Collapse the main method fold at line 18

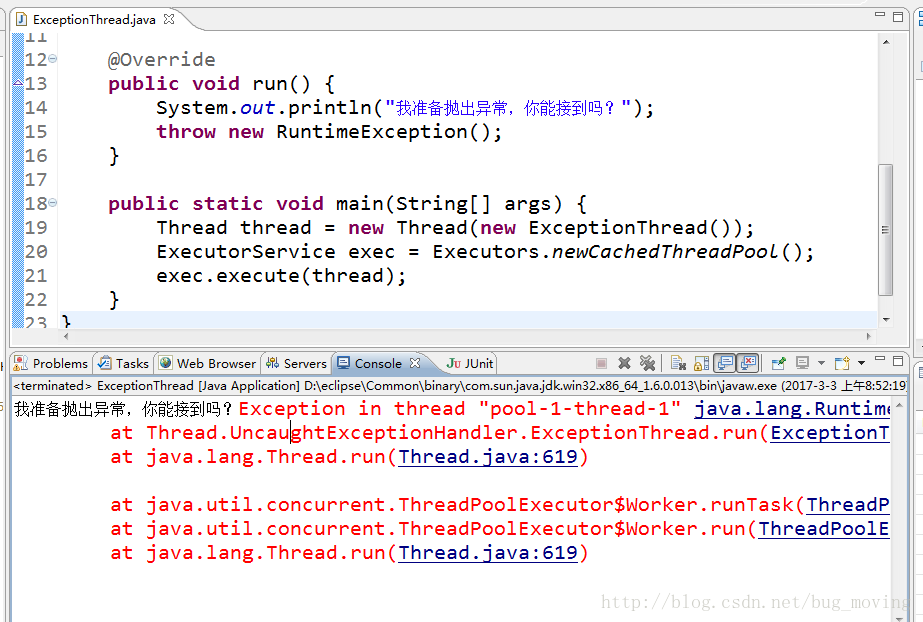click(x=52, y=202)
